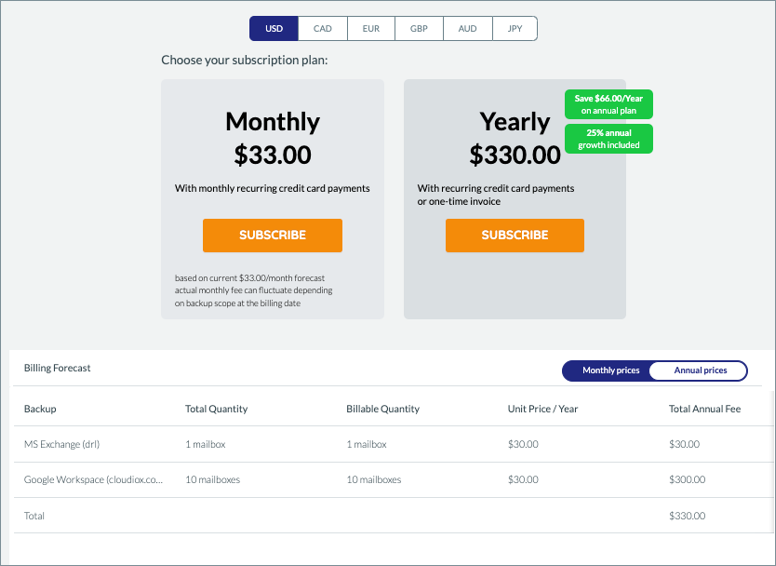Click the Save $66.00/Year green badge
Viewport: 776px width, 566px height.
click(x=609, y=104)
